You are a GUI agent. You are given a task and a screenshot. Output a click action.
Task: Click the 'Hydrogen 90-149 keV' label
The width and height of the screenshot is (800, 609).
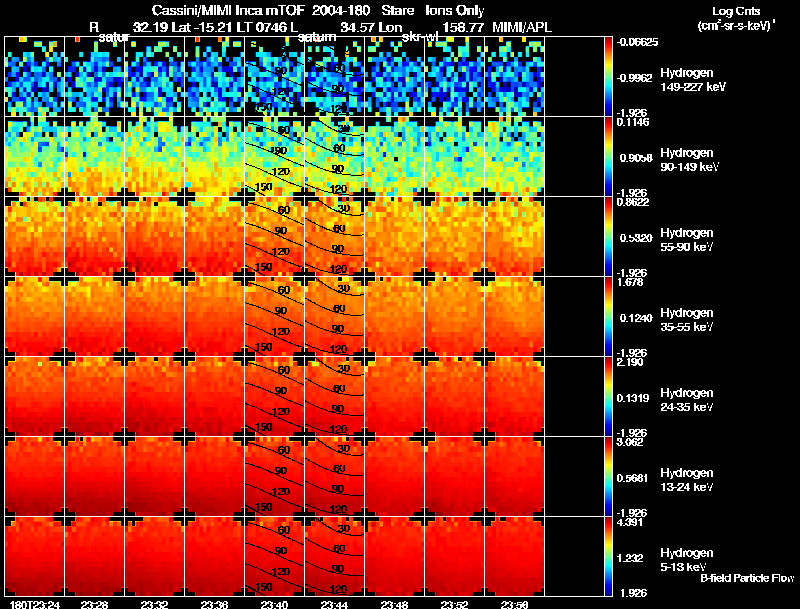click(690, 160)
